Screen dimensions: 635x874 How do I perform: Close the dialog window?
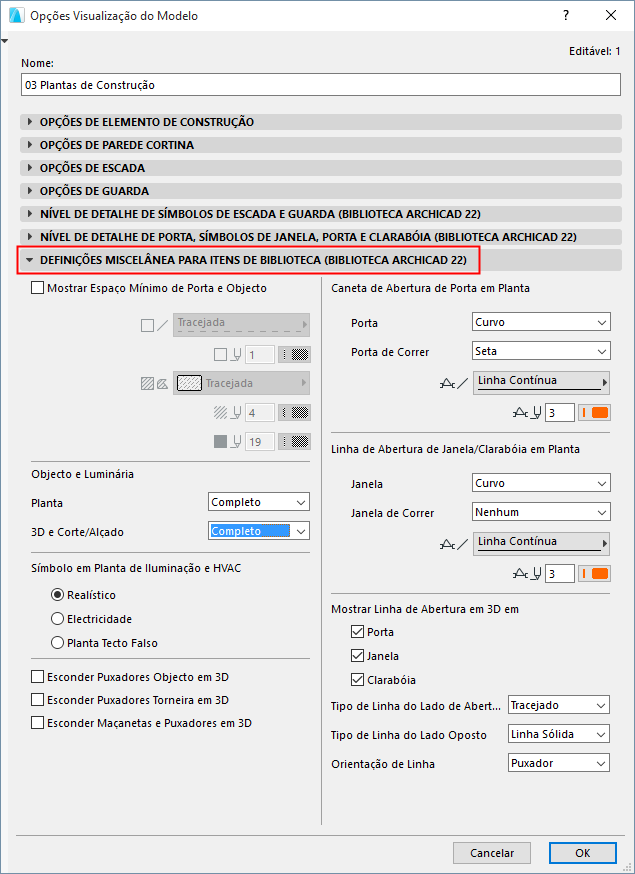click(x=611, y=16)
